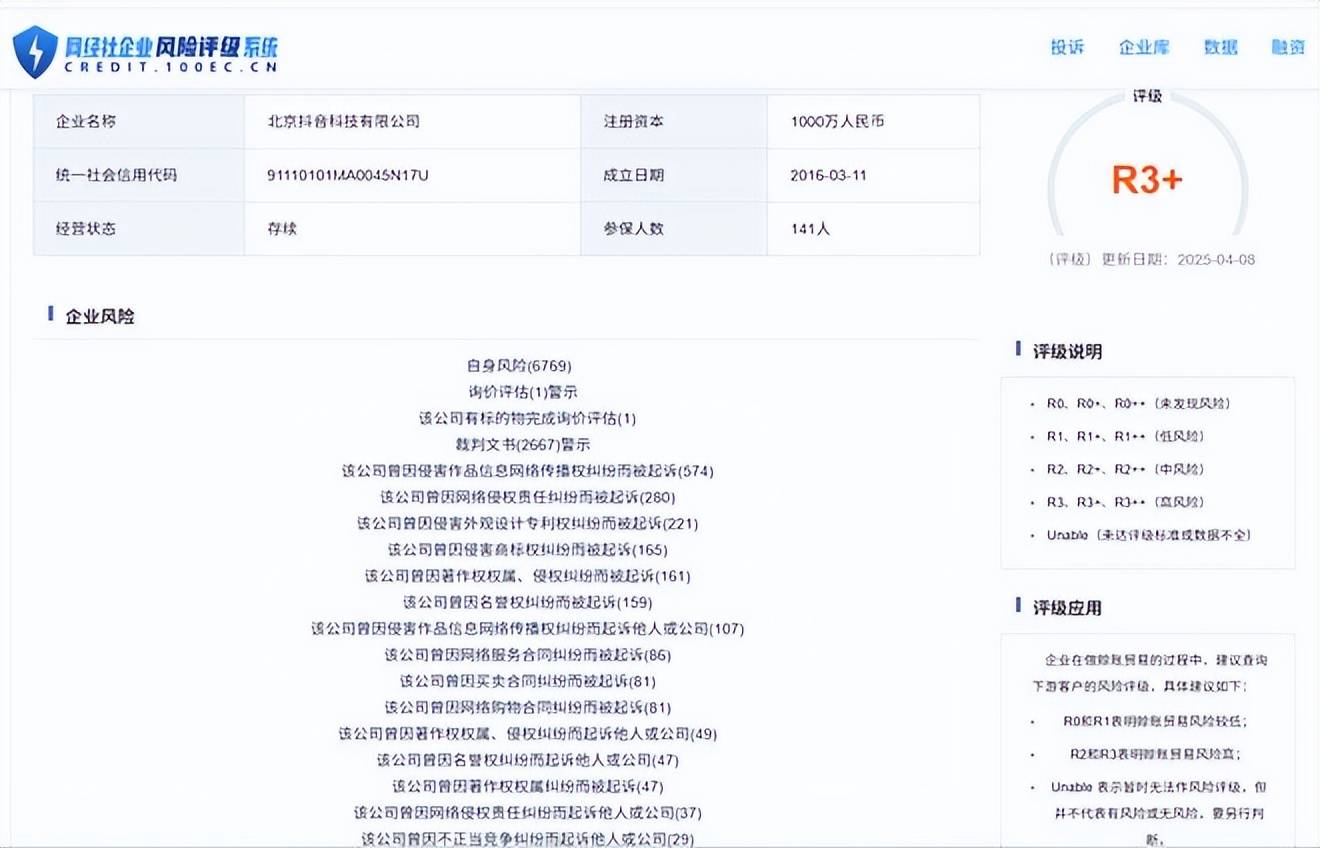Click the 评级说明 section heading
This screenshot has width=1320, height=848.
click(x=1067, y=351)
